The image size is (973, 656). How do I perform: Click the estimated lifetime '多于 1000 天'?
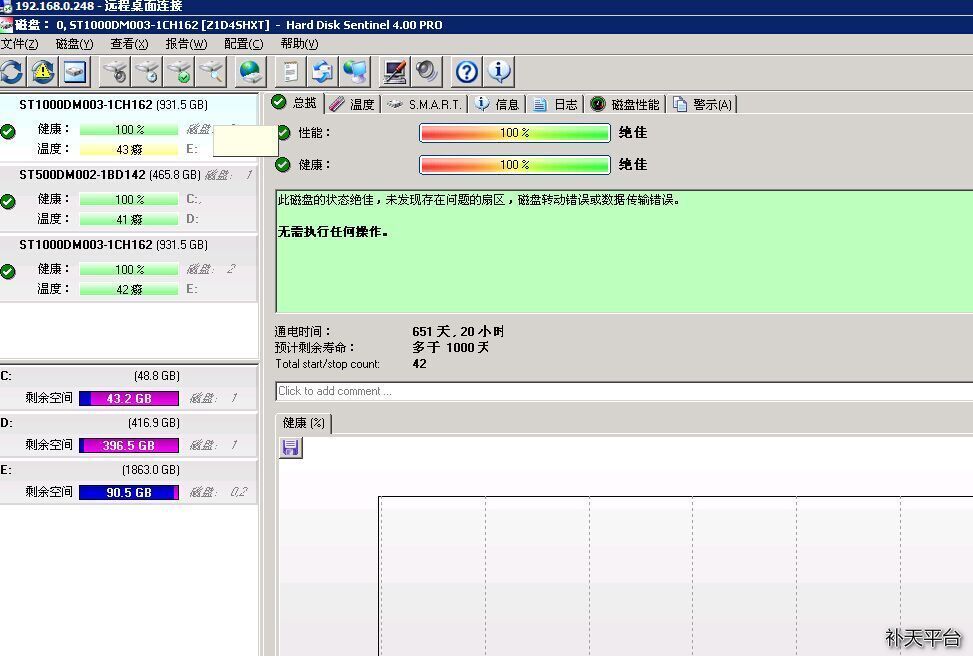(x=450, y=348)
